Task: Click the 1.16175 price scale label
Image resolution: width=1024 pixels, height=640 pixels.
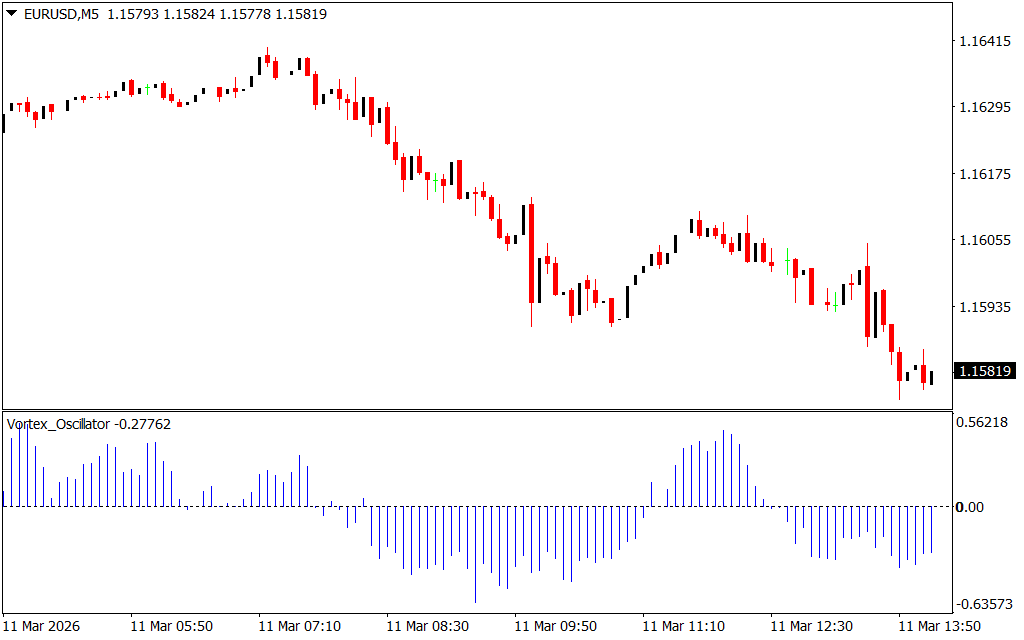Action: pyautogui.click(x=984, y=174)
